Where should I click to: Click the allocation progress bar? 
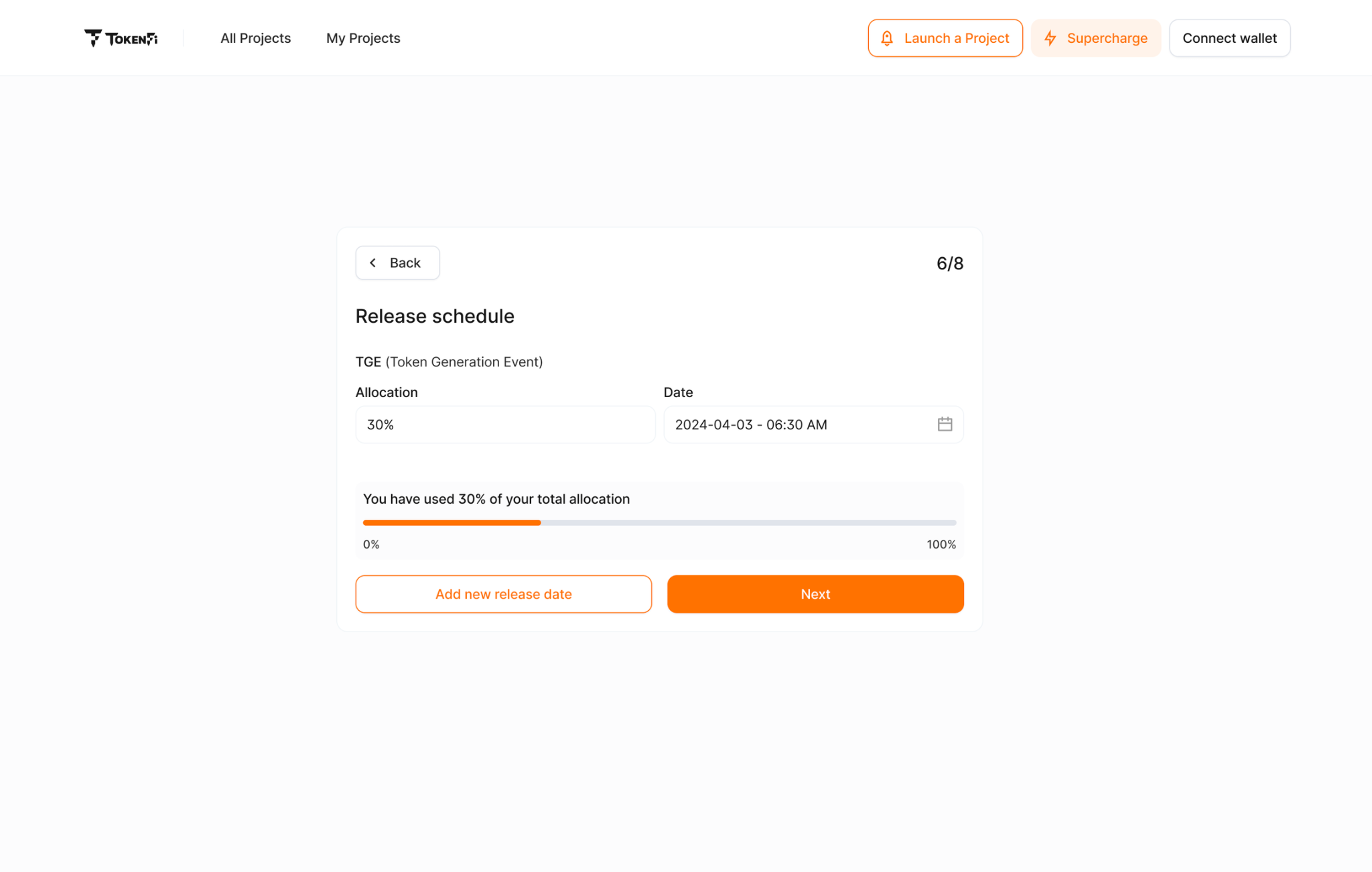[x=660, y=522]
